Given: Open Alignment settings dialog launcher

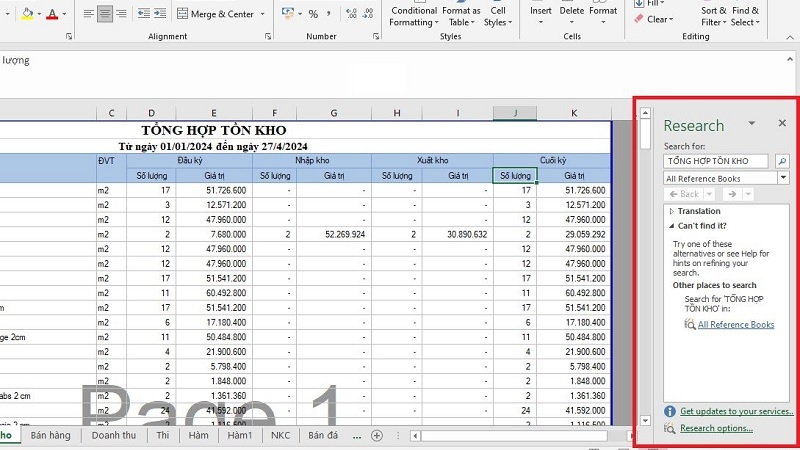Looking at the screenshot, I should pyautogui.click(x=268, y=36).
